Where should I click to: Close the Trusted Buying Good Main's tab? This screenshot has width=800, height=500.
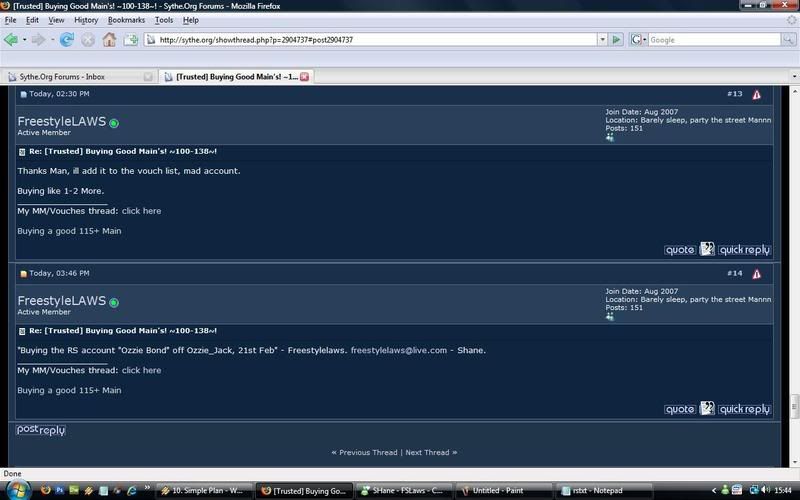pyautogui.click(x=305, y=77)
